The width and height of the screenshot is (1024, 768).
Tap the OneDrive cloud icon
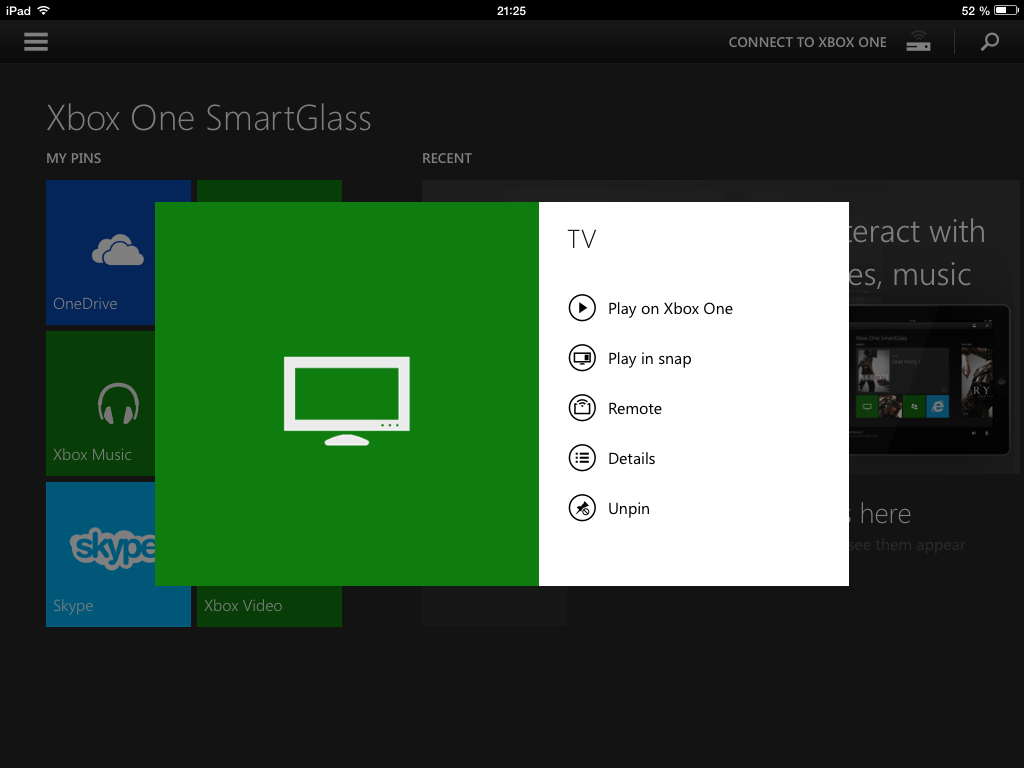tap(118, 249)
